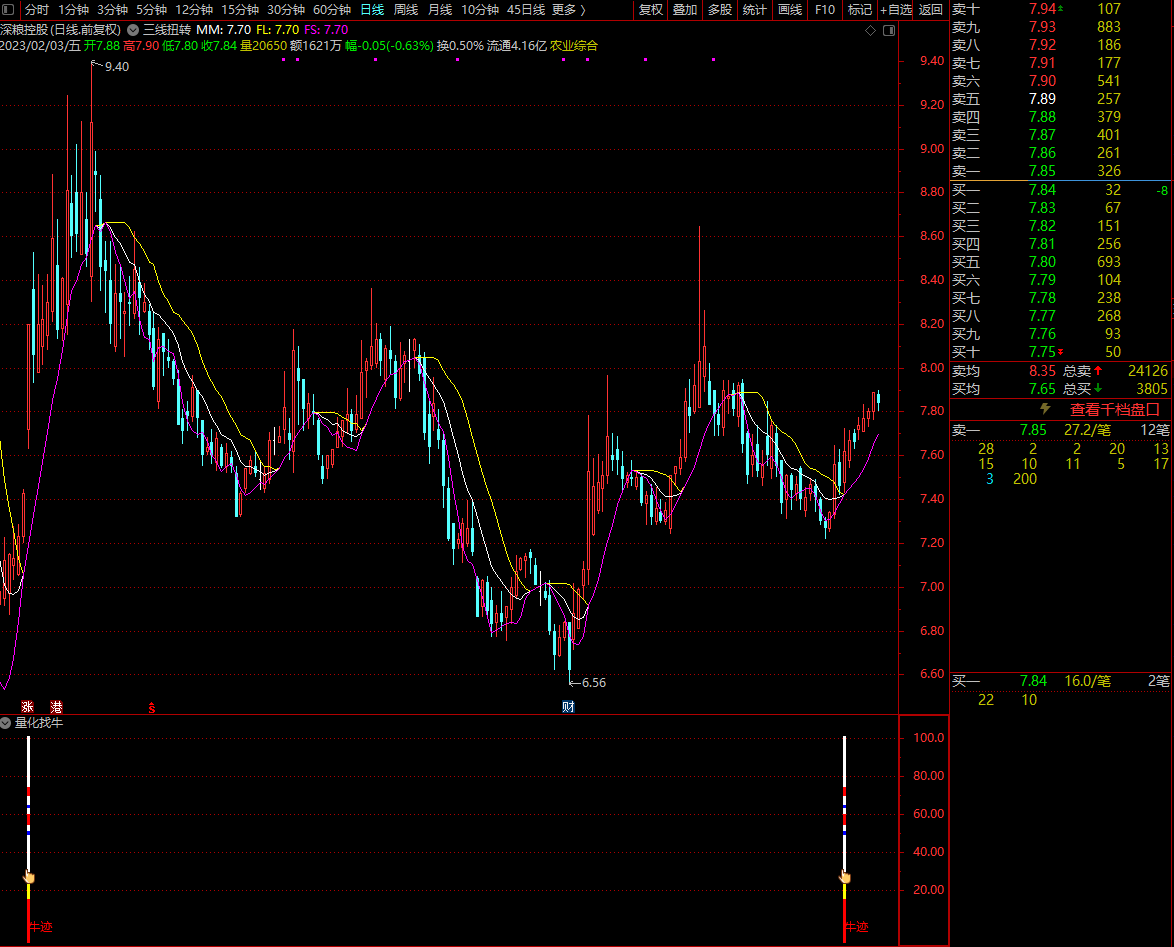Click the 叠加 overlay button

pos(685,10)
